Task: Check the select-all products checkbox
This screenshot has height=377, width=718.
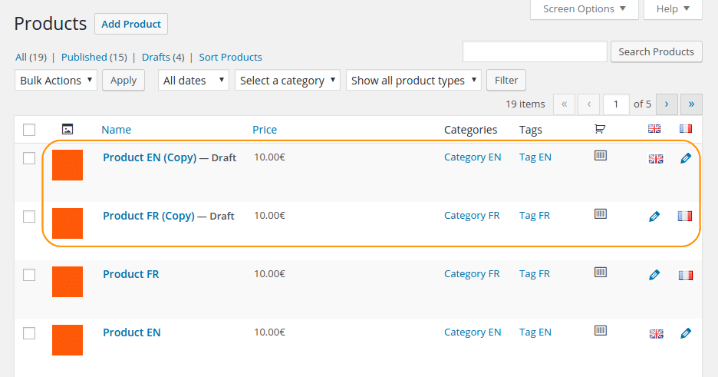Action: click(29, 130)
